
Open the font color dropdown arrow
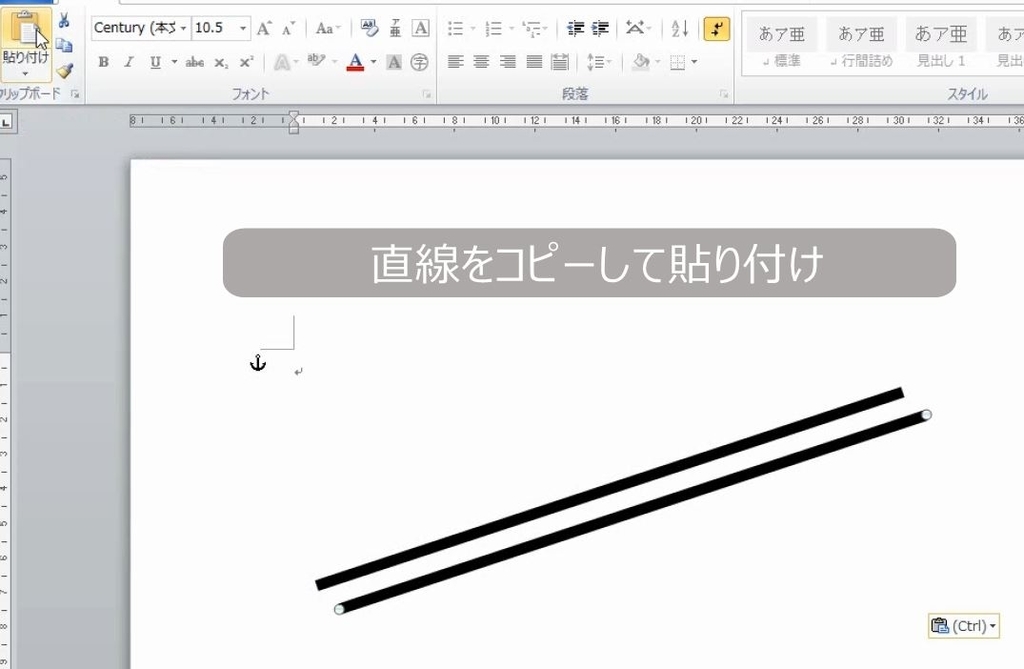tap(372, 61)
